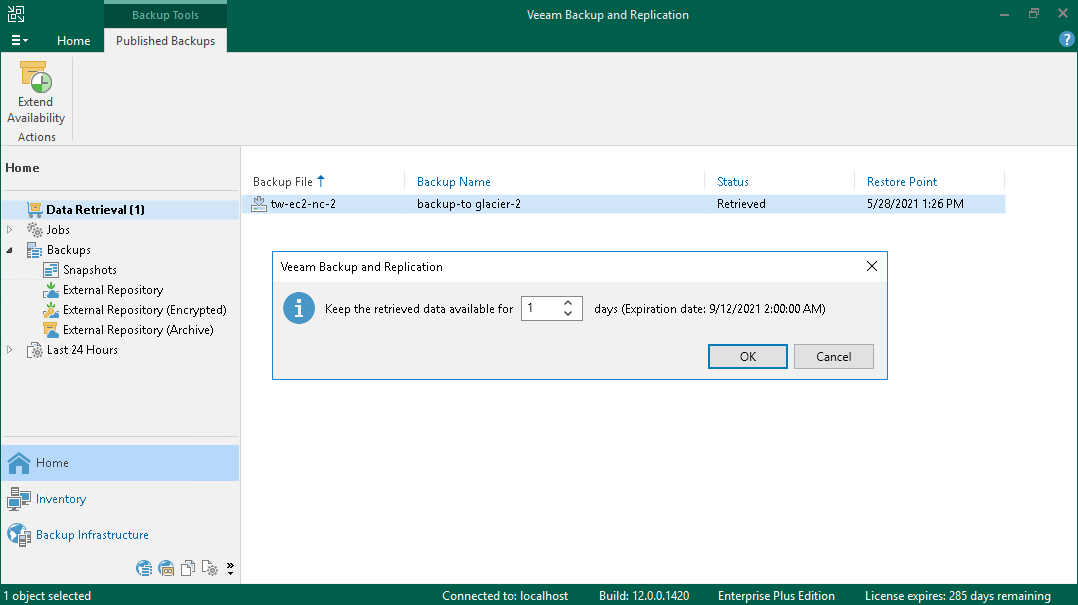Image resolution: width=1078 pixels, height=605 pixels.
Task: Restore down the Veeam window
Action: click(x=1033, y=14)
